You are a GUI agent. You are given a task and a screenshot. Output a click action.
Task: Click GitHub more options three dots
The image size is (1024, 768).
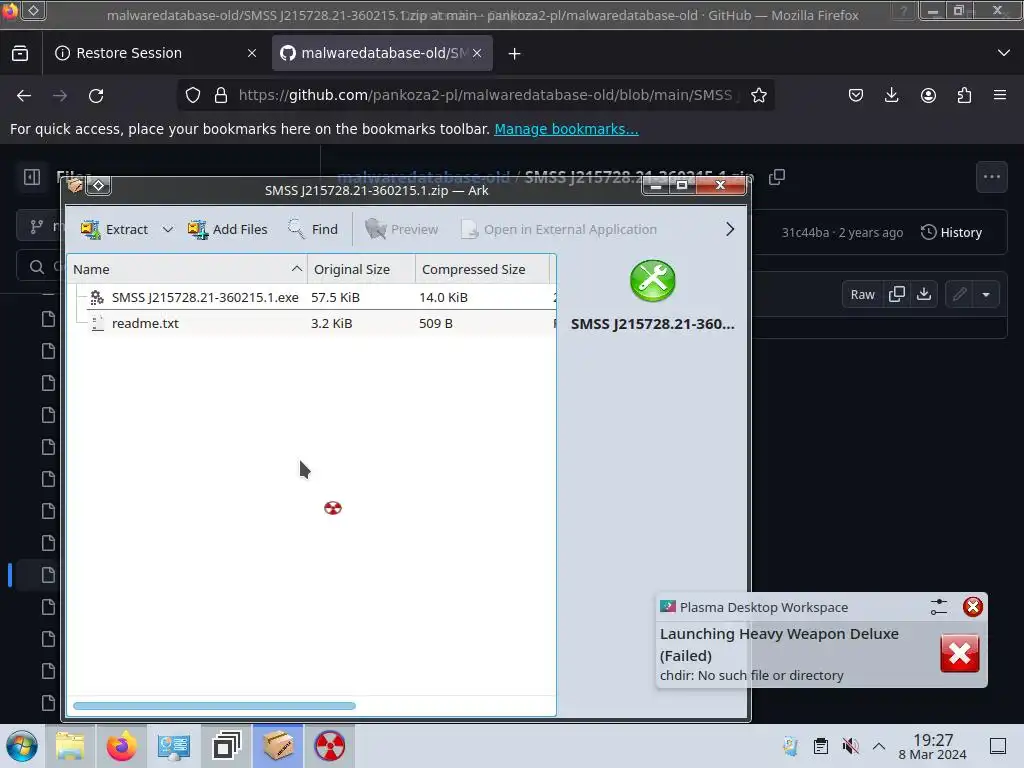click(x=991, y=176)
